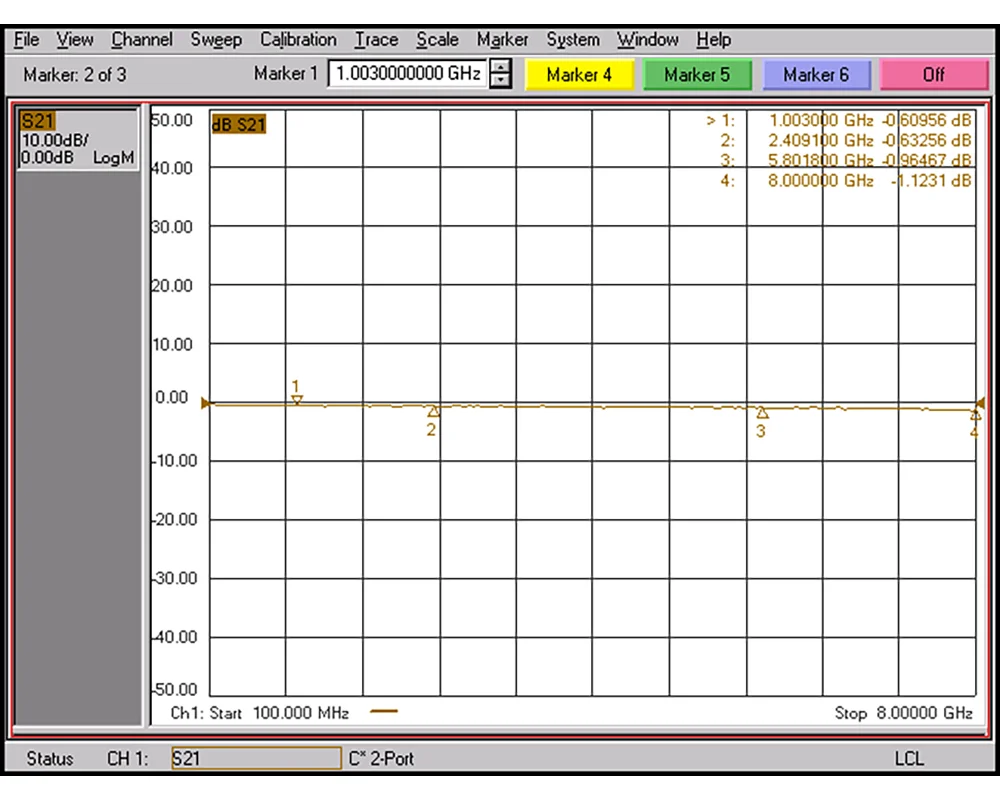Turn markers off with the Off button
Screen dimensions: 1000x800
(x=934, y=75)
